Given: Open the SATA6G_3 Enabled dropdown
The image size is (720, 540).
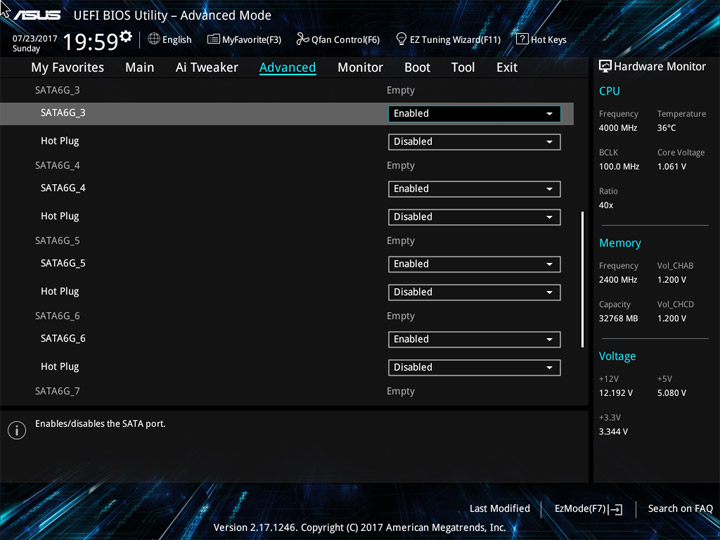Looking at the screenshot, I should click(474, 114).
